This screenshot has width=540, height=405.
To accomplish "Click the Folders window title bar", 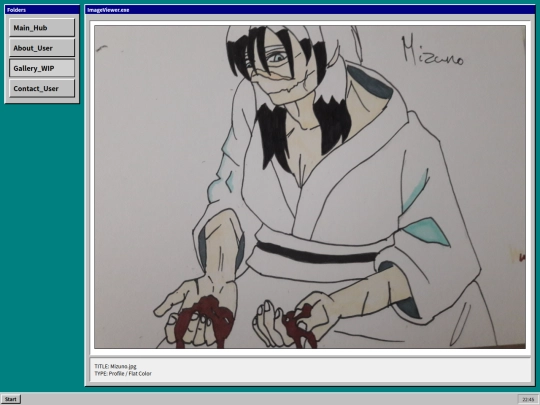I will tap(42, 10).
